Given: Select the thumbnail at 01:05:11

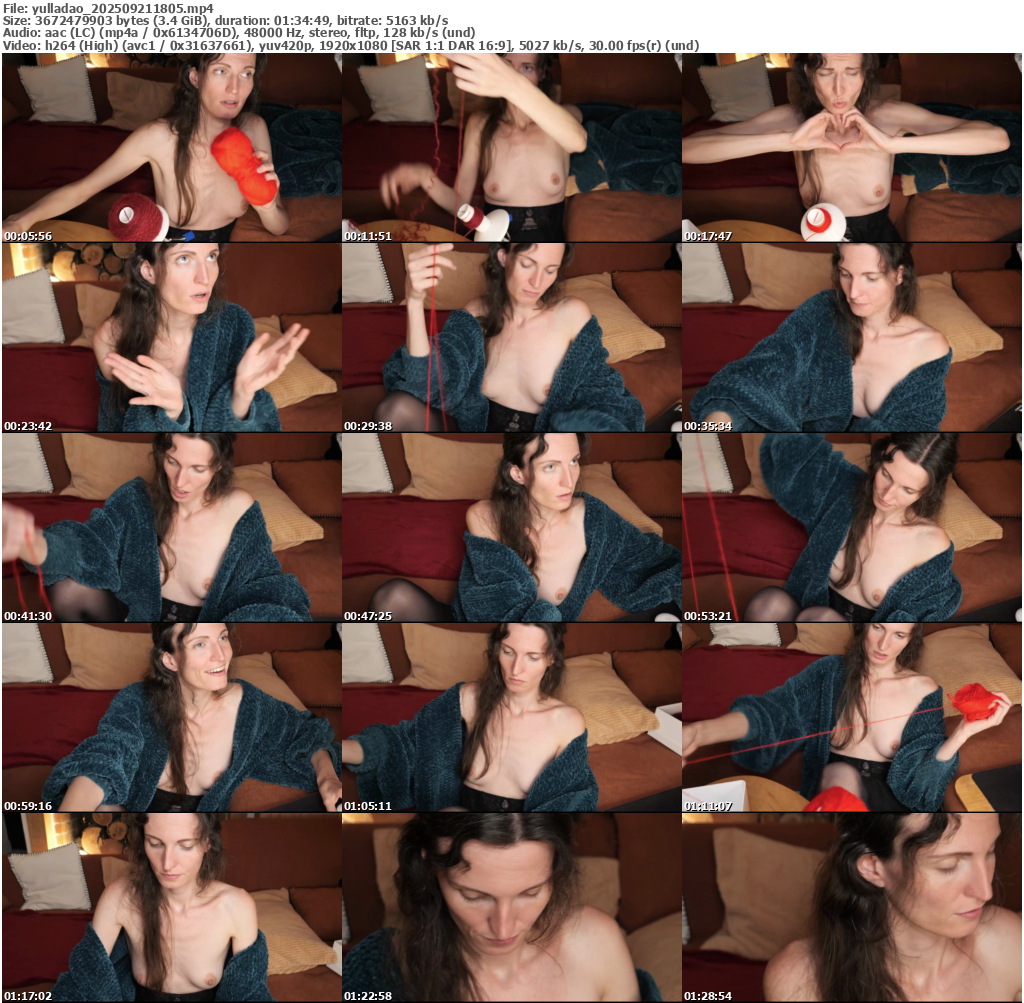Looking at the screenshot, I should coord(511,718).
